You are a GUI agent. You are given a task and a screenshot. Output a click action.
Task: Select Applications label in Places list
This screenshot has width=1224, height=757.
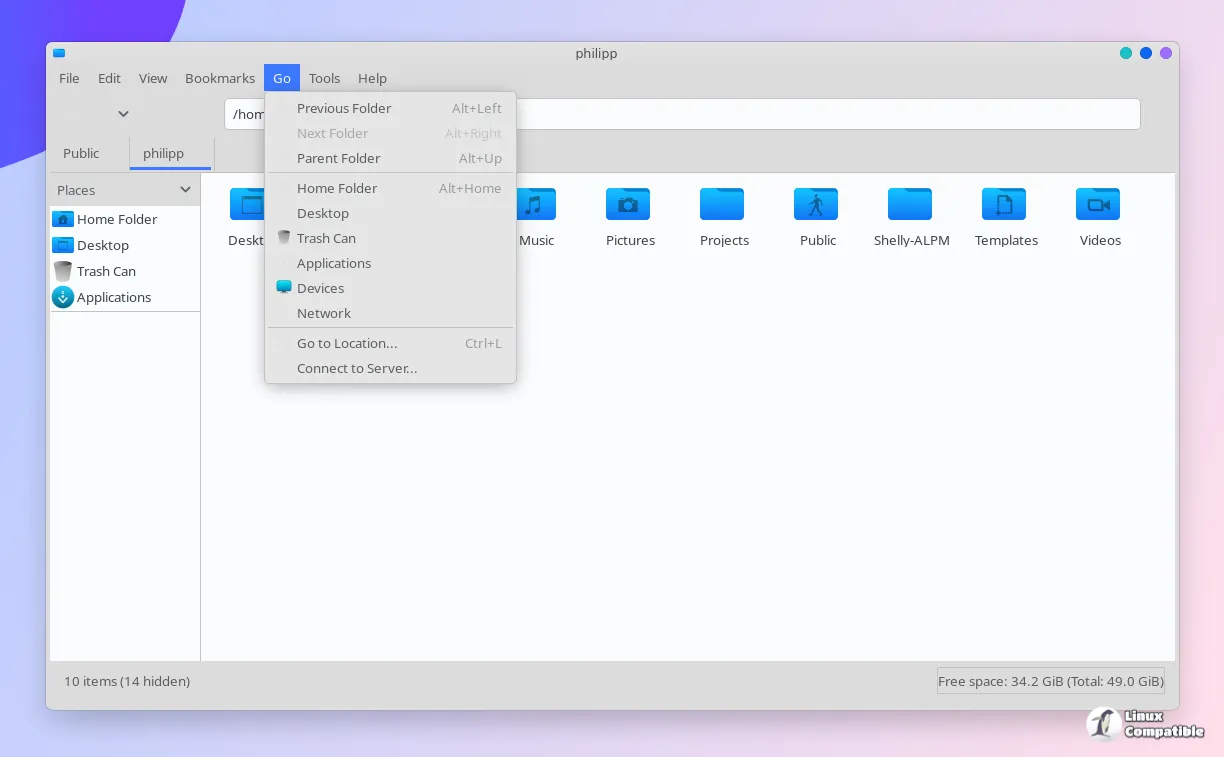114,297
